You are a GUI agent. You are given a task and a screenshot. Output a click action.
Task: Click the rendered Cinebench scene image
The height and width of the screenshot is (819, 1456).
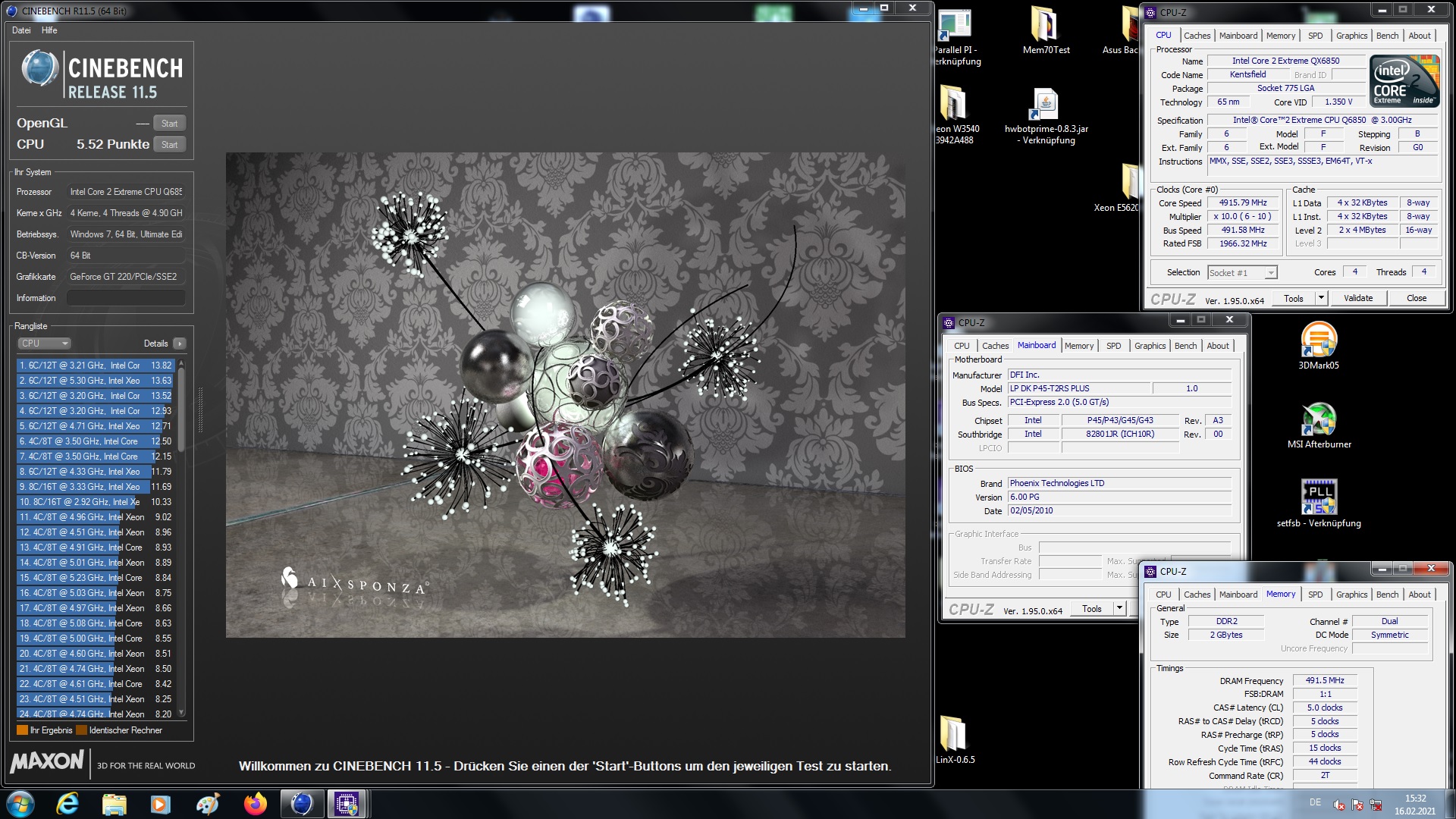[565, 395]
